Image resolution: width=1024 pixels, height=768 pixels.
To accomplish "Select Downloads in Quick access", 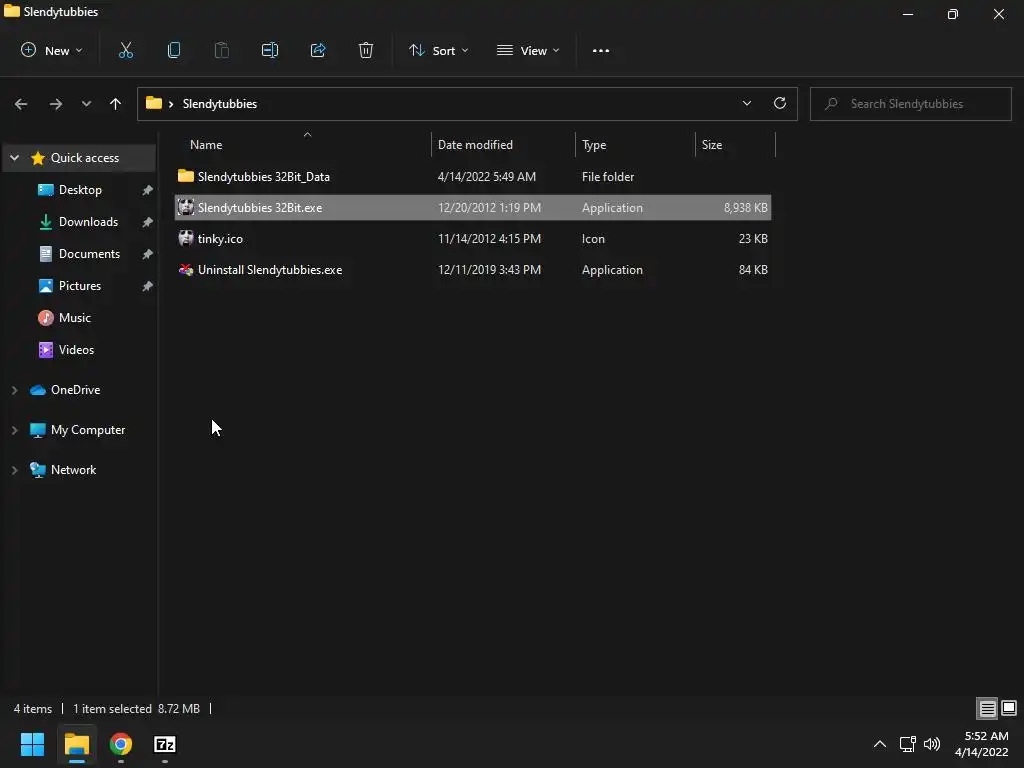I will pos(88,221).
